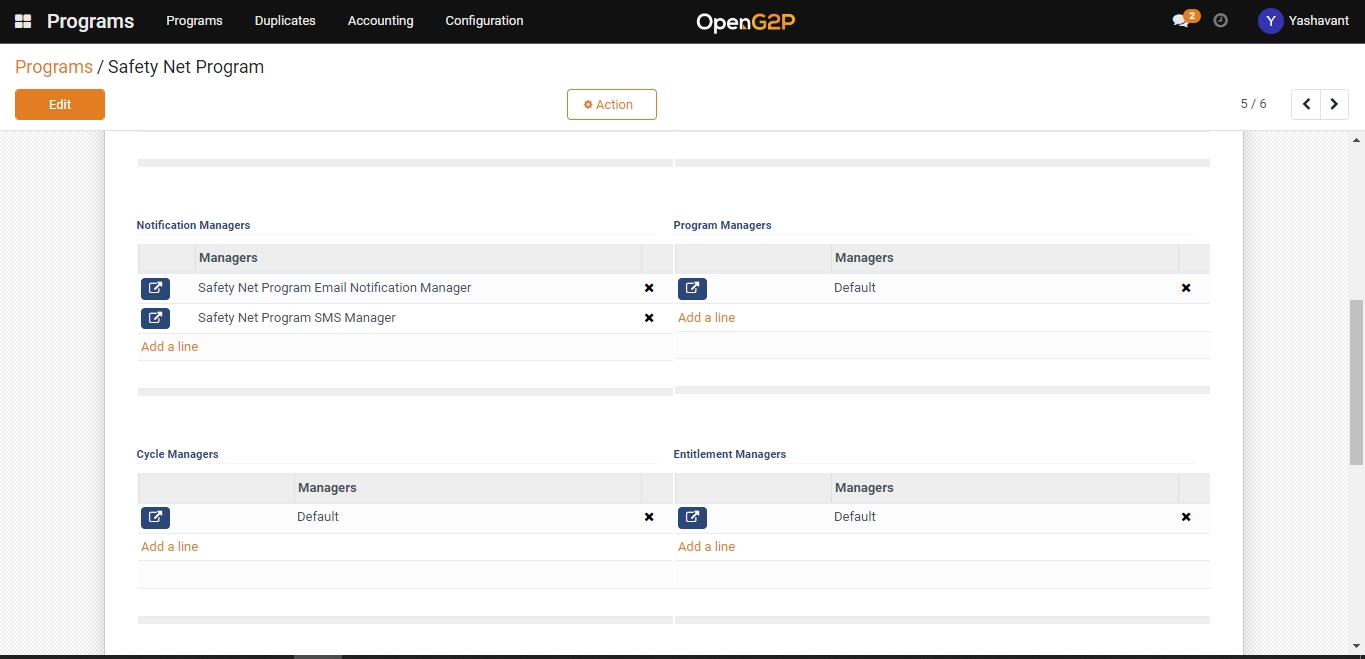Open the Accounting menu
The width and height of the screenshot is (1365, 659).
point(380,21)
